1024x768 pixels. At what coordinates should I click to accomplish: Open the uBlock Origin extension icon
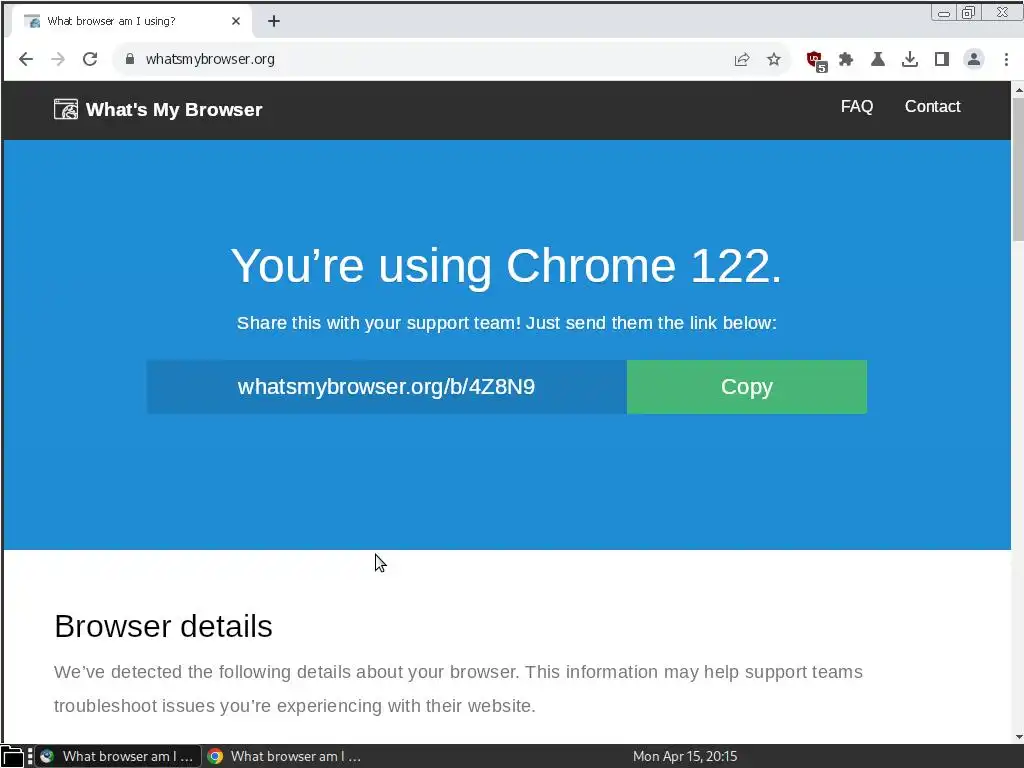[x=816, y=61]
